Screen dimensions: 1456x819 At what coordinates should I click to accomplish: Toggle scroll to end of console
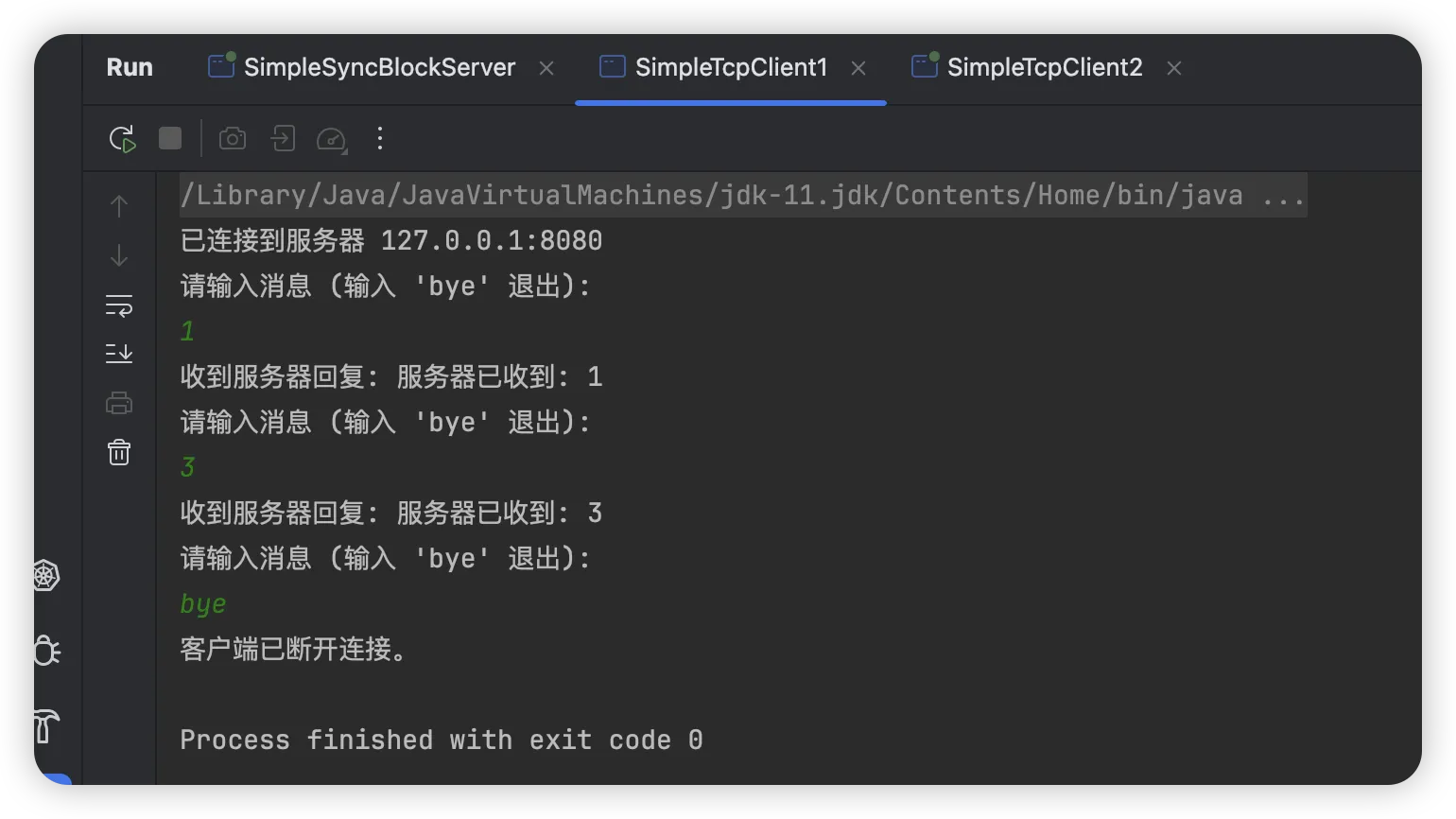[x=119, y=354]
